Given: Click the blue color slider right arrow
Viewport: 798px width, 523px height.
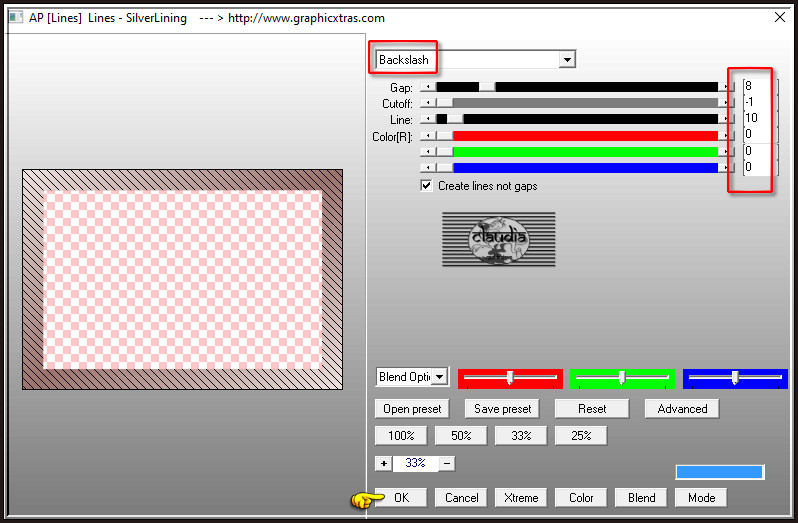Looking at the screenshot, I should pyautogui.click(x=726, y=167).
